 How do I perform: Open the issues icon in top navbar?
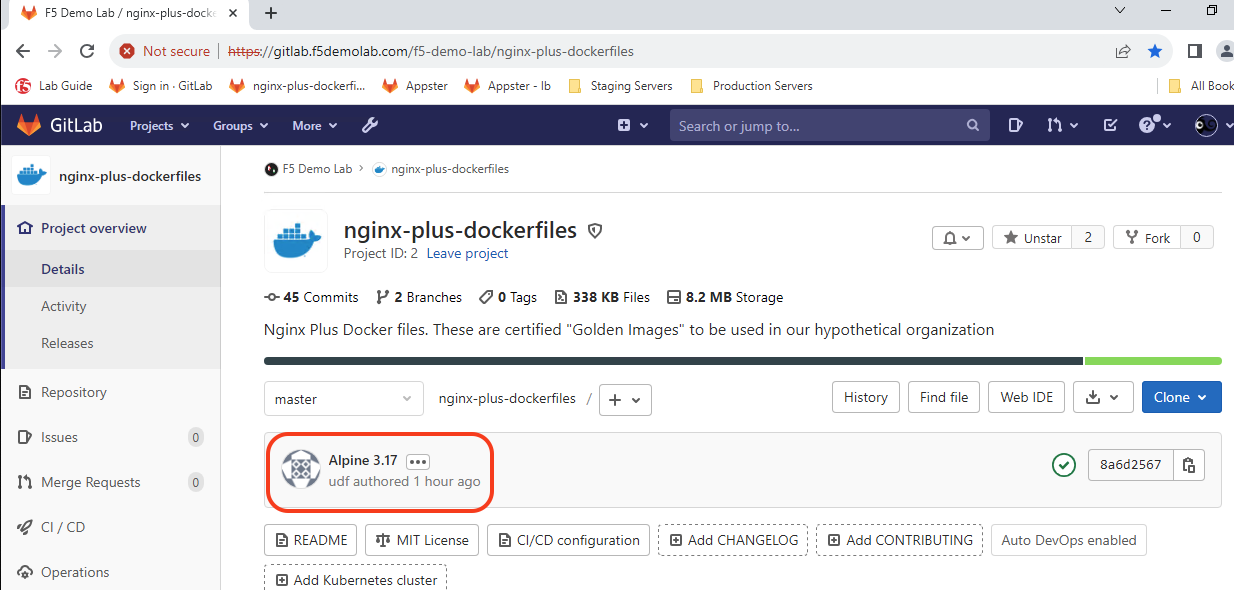tap(1015, 126)
